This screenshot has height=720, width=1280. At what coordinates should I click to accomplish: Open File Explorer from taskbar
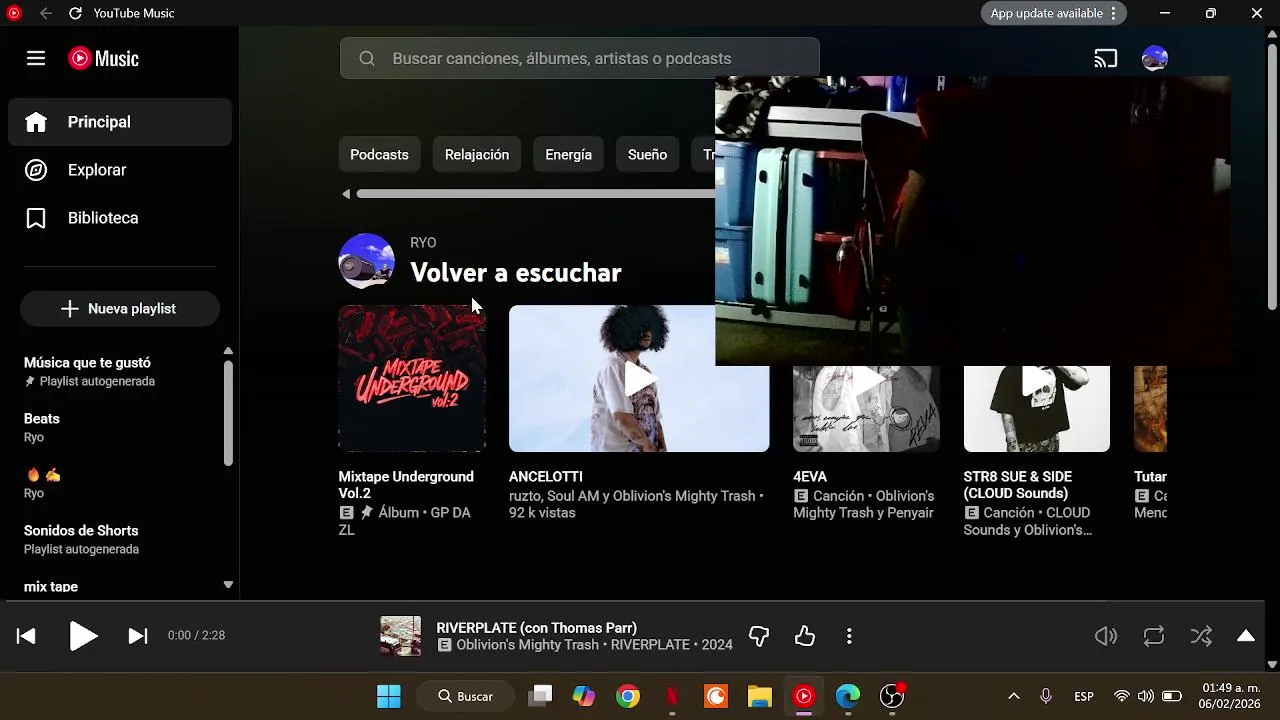[x=760, y=696]
